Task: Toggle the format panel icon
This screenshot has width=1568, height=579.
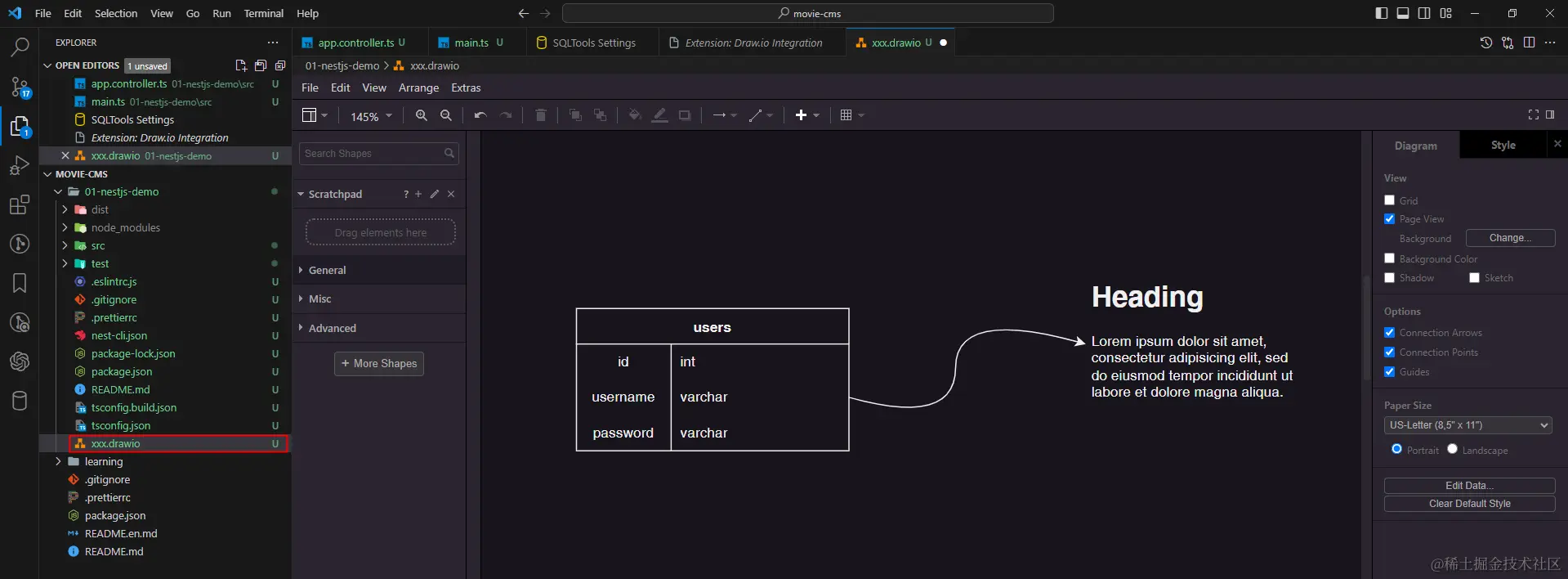Action: point(1550,114)
